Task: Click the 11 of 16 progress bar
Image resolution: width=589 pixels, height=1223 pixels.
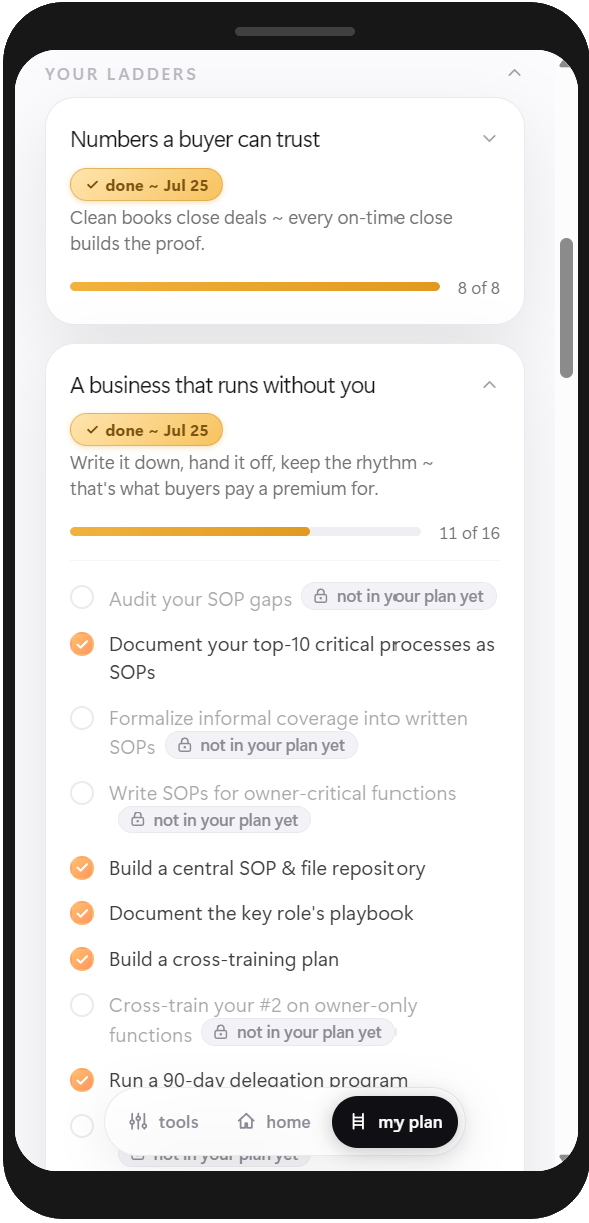Action: tap(245, 532)
